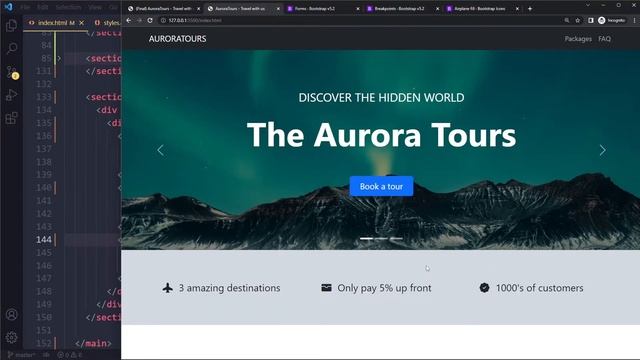Close the Breakpoints Bootstrap browser tab
Viewport: 640px width, 360px height.
pos(437,9)
